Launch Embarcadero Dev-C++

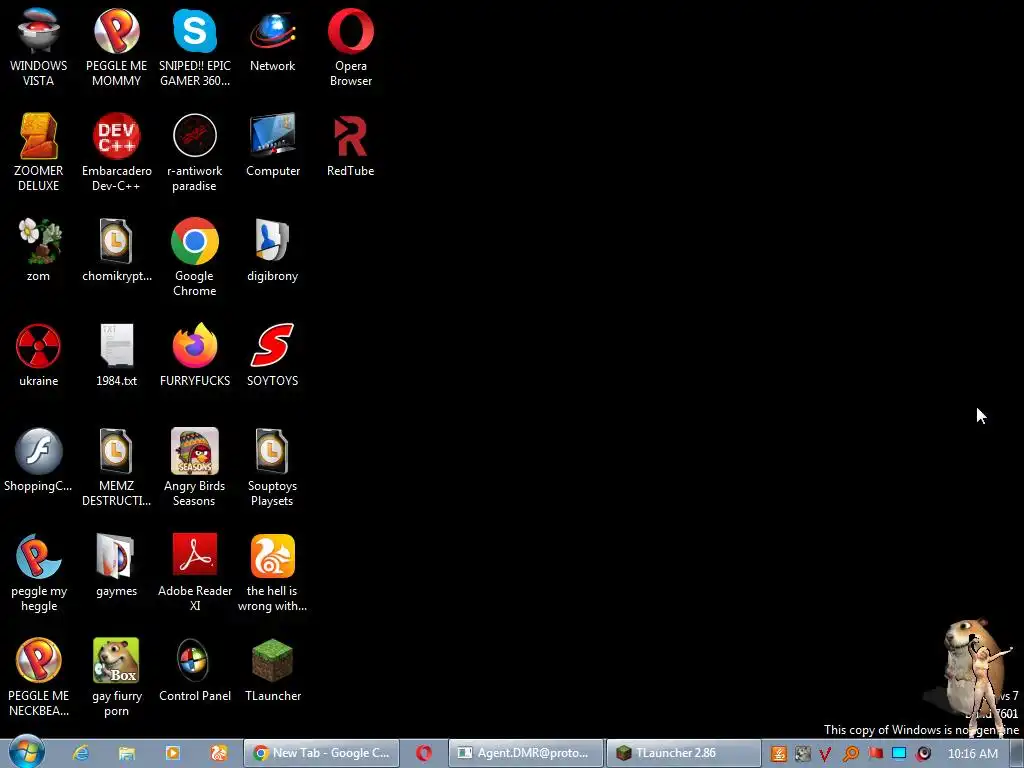(x=116, y=152)
